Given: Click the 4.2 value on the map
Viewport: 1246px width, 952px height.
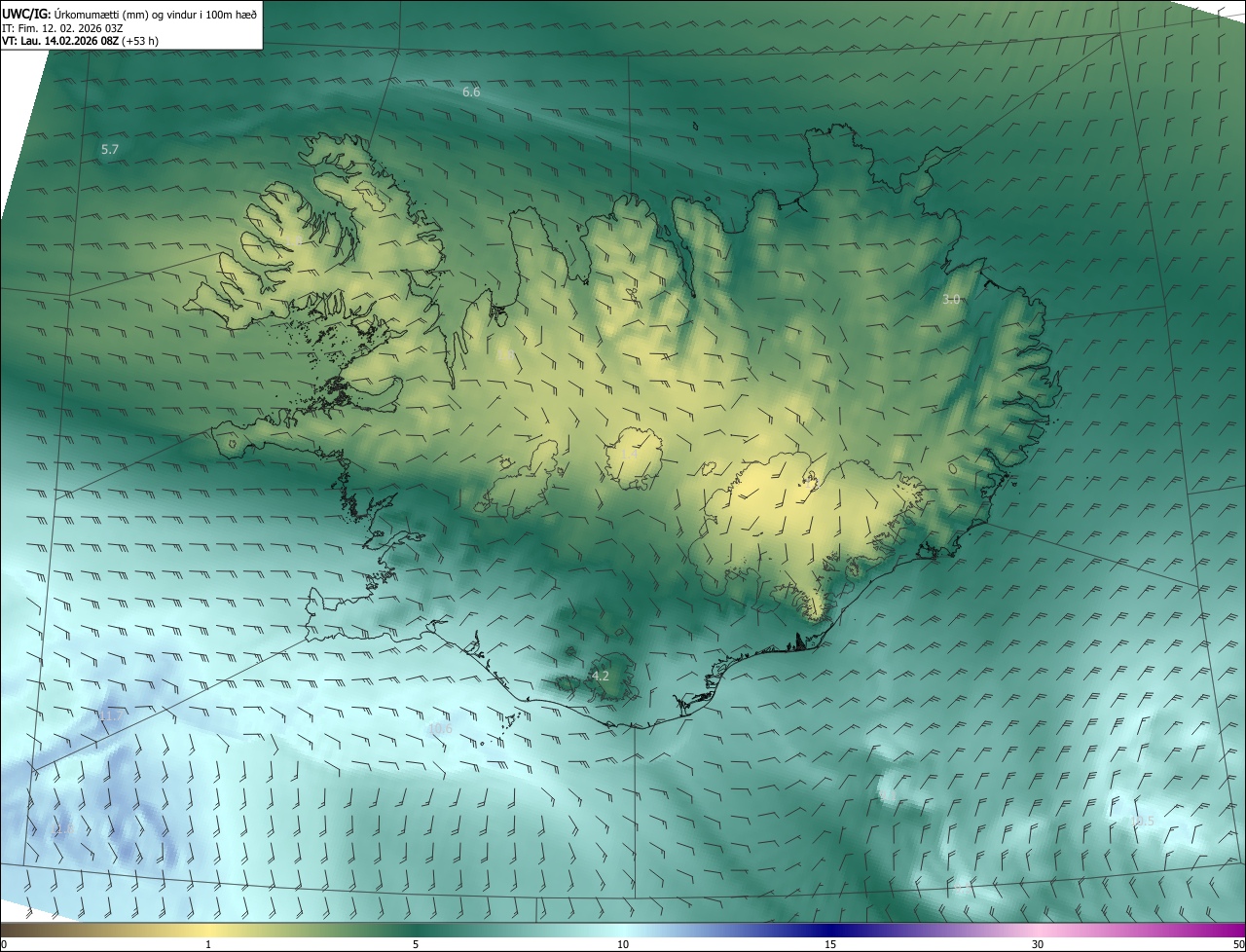Looking at the screenshot, I should 601,676.
